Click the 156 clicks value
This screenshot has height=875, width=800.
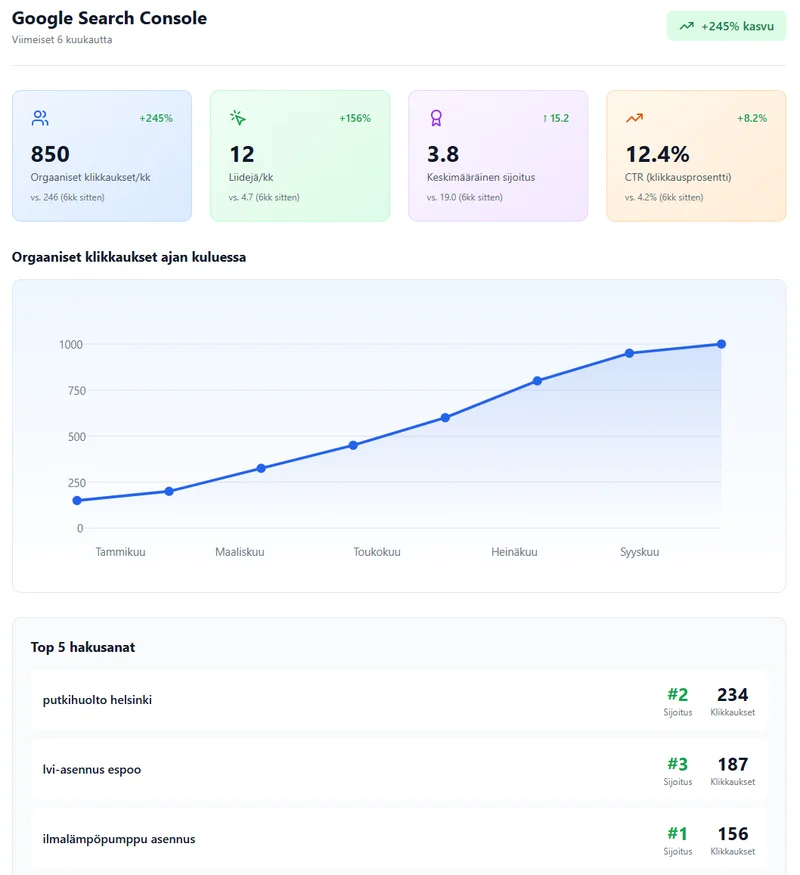(732, 834)
